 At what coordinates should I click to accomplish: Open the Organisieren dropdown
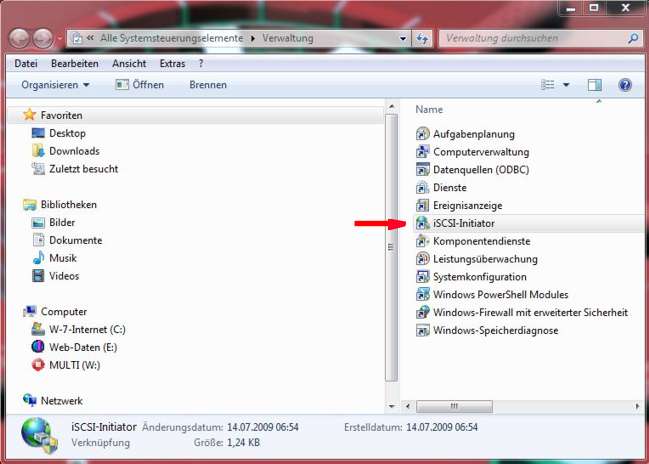tap(55, 85)
